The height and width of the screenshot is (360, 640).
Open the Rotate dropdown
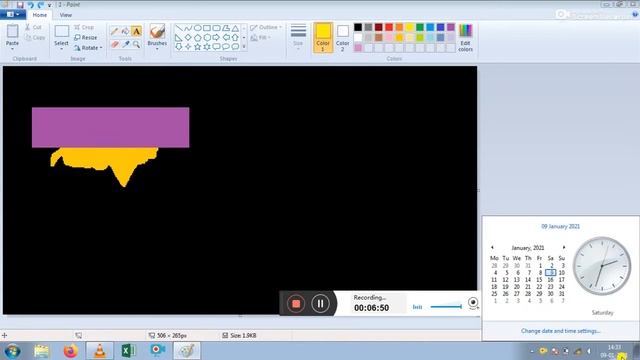[88, 48]
